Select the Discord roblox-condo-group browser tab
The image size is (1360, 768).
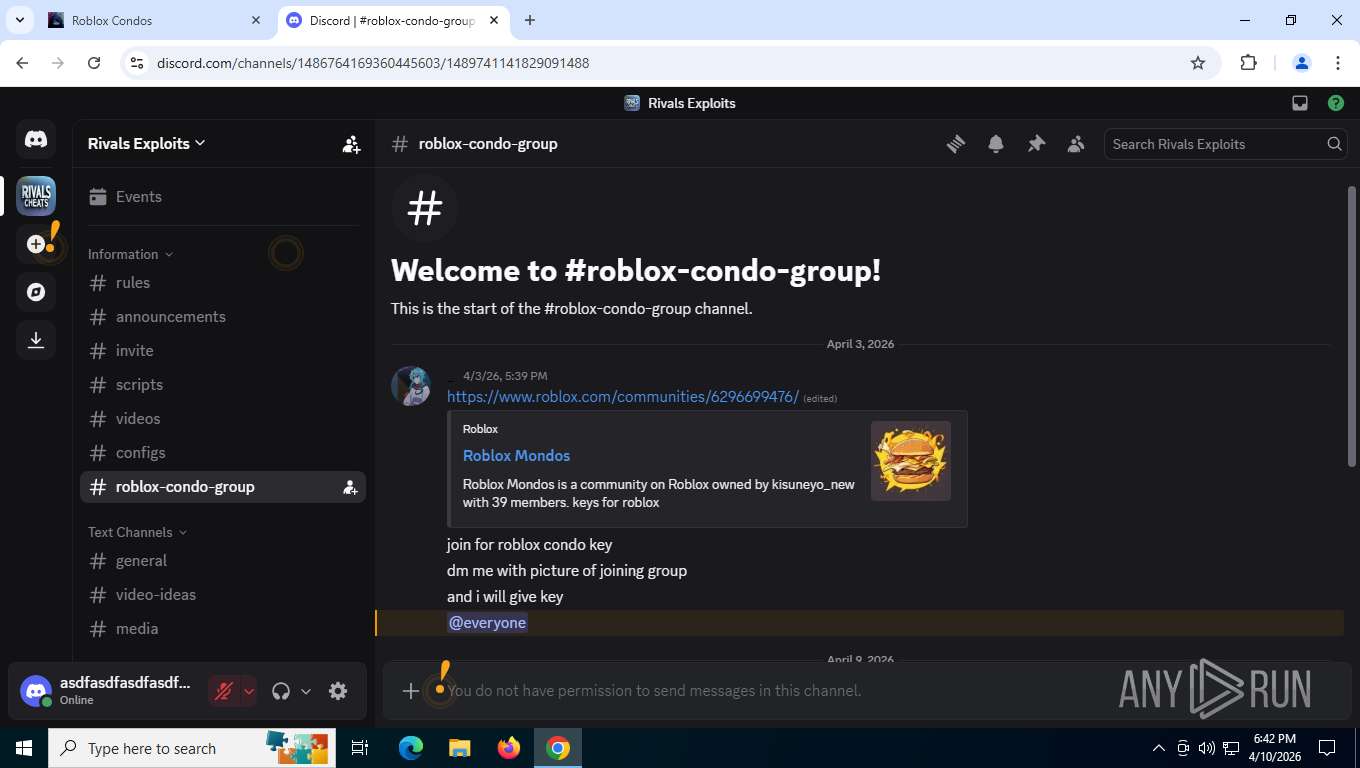click(x=392, y=20)
